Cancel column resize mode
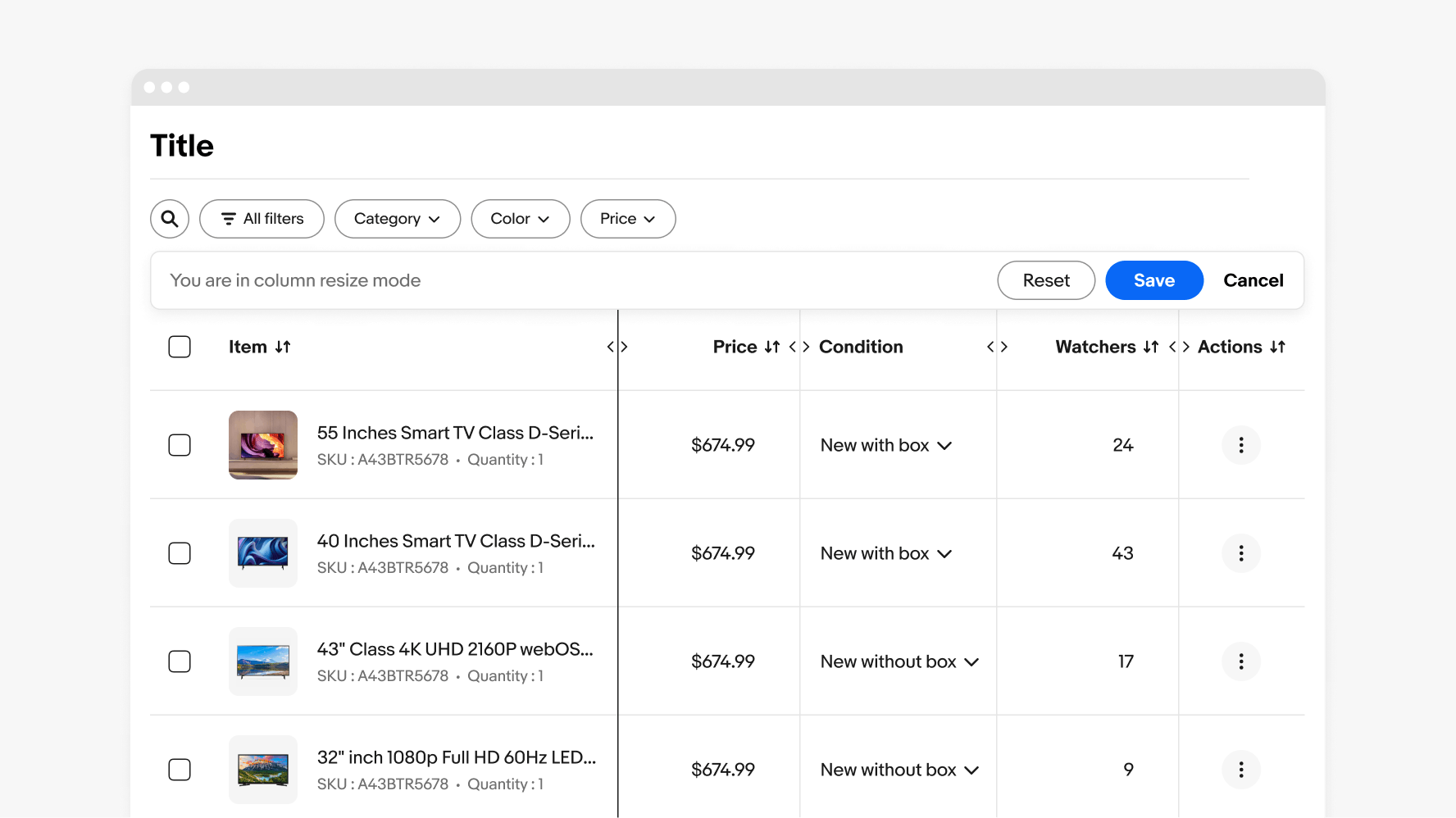 click(x=1253, y=280)
